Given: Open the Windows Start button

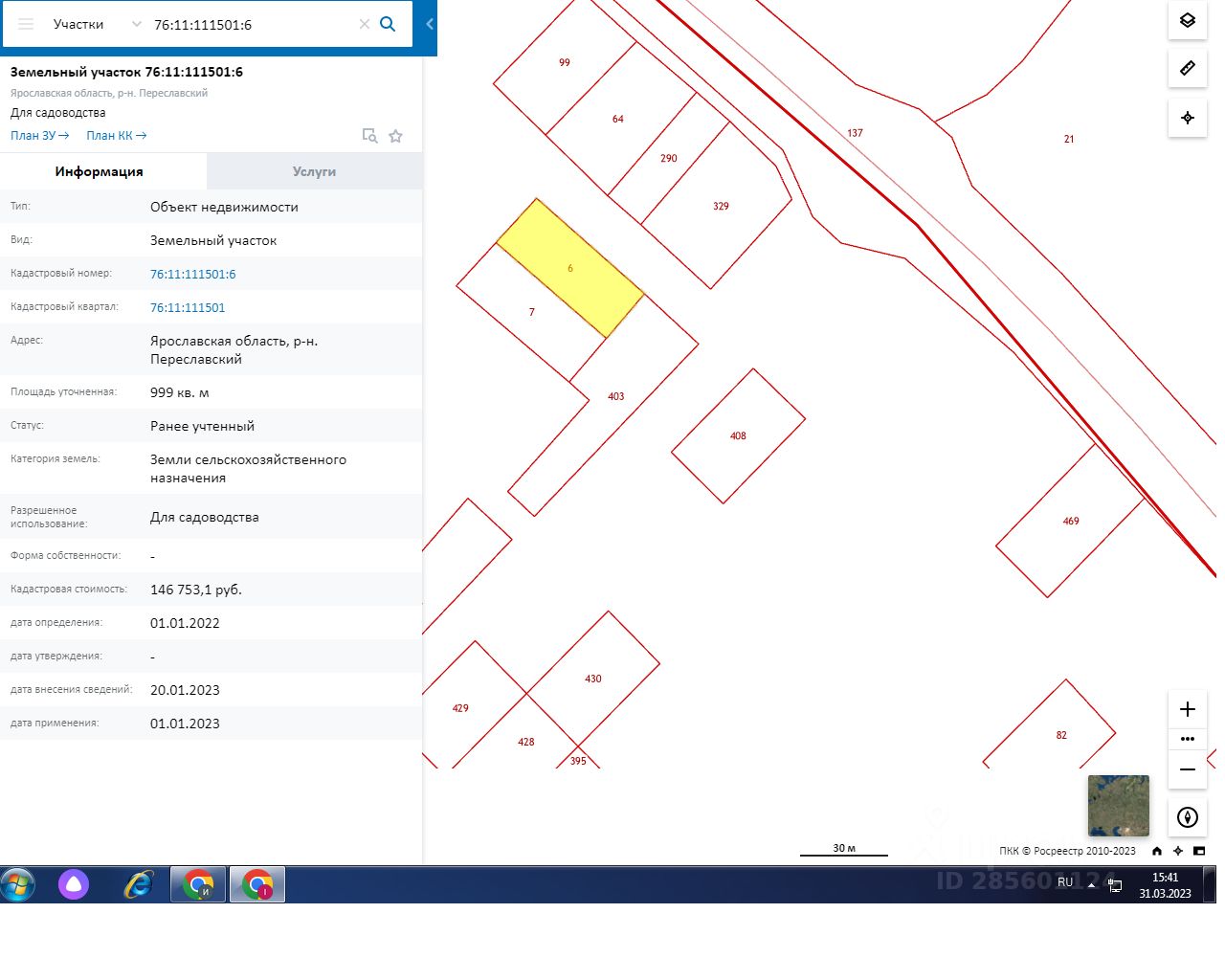Looking at the screenshot, I should click(17, 884).
